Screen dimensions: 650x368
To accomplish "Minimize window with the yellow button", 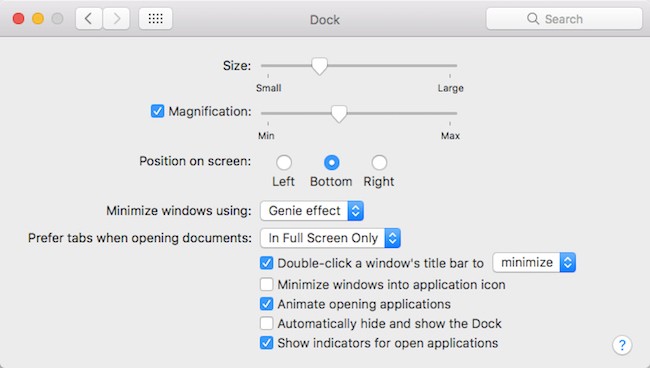I will (x=38, y=19).
